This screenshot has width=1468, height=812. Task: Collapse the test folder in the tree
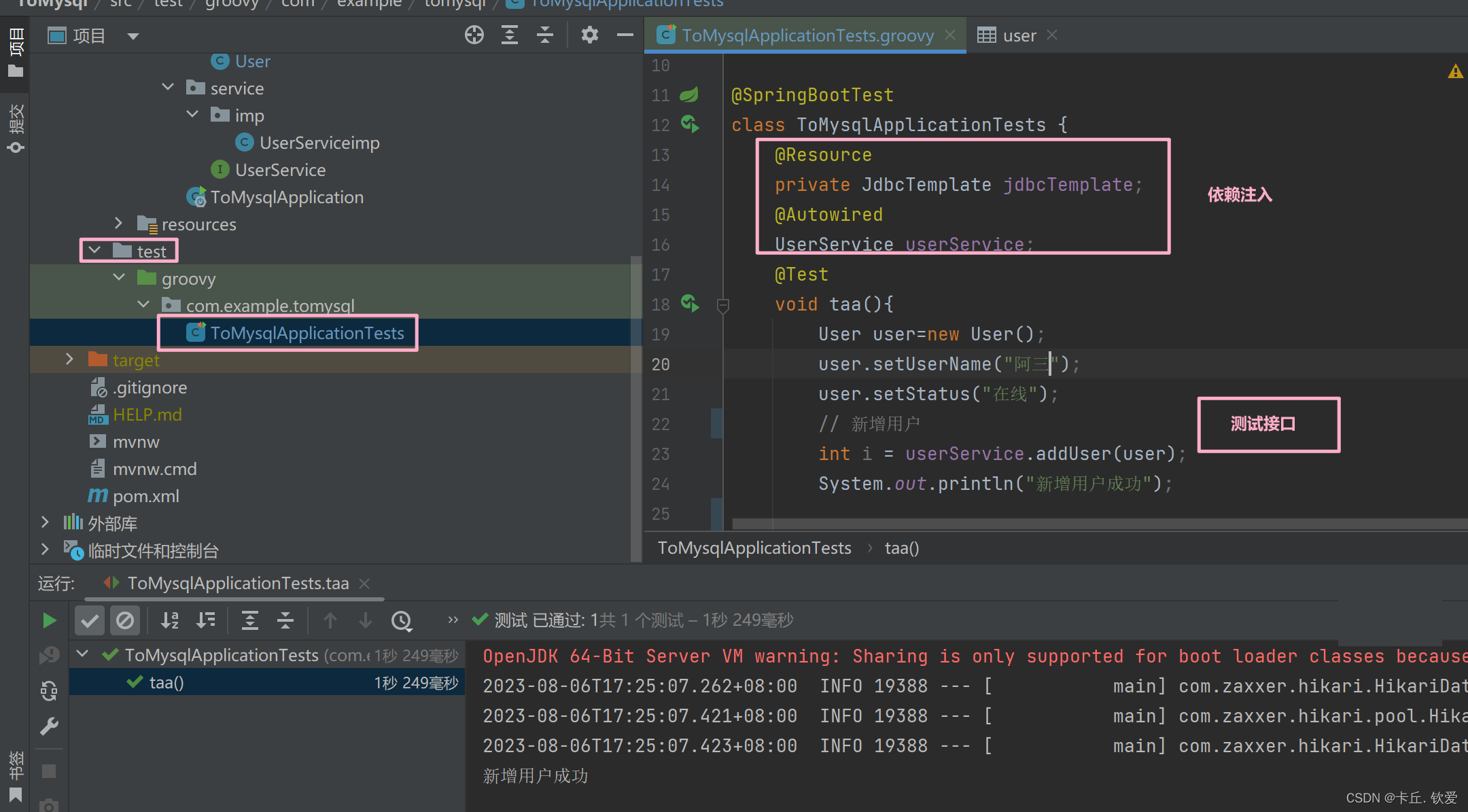click(94, 251)
